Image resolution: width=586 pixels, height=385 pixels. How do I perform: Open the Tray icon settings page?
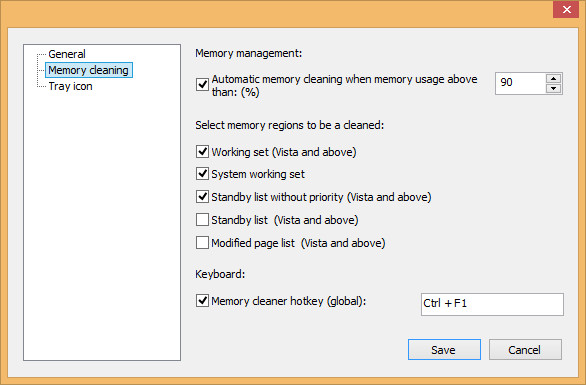click(x=70, y=86)
